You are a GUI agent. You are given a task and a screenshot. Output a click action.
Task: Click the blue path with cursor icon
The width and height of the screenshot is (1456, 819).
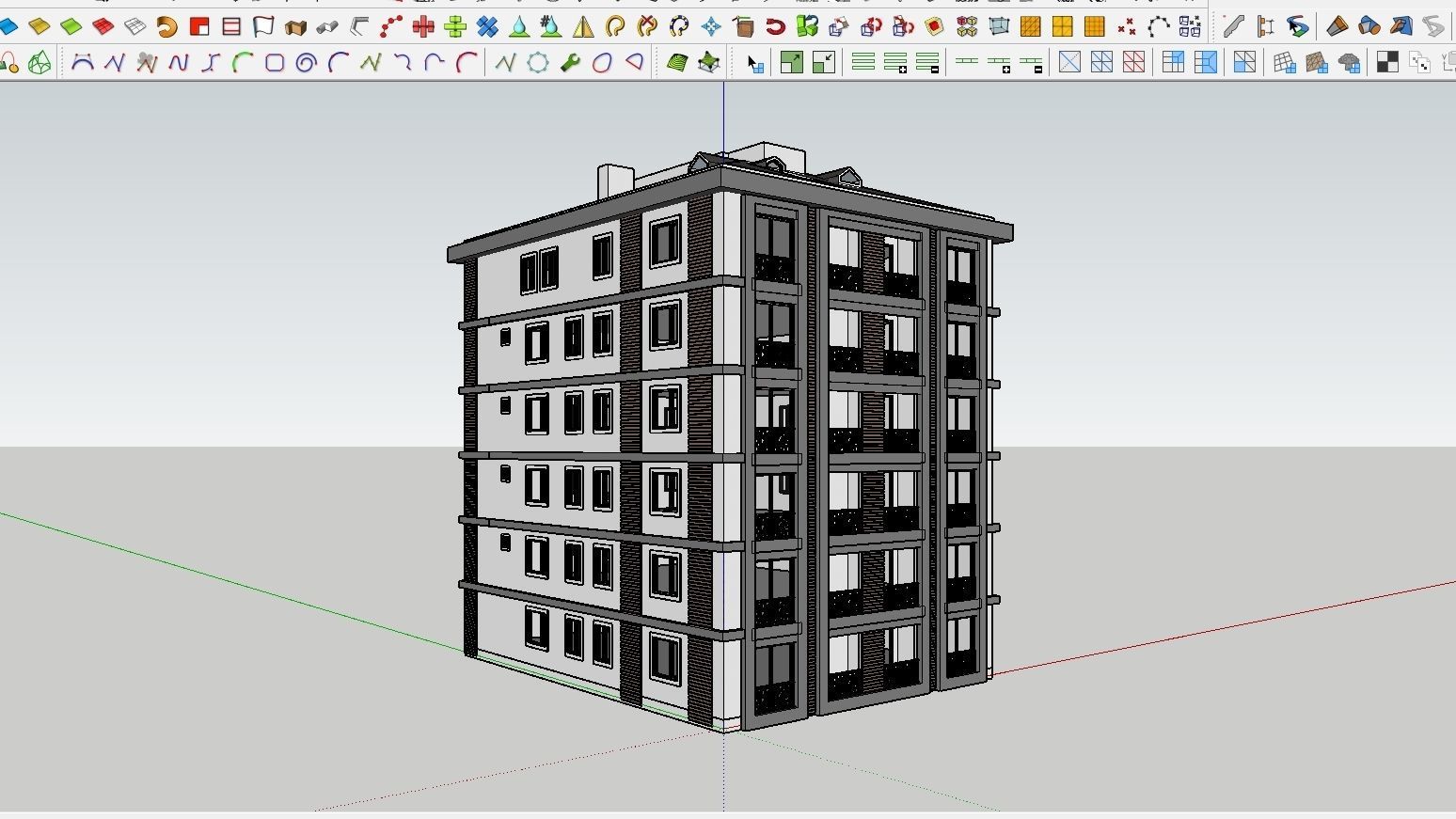pos(1298,26)
